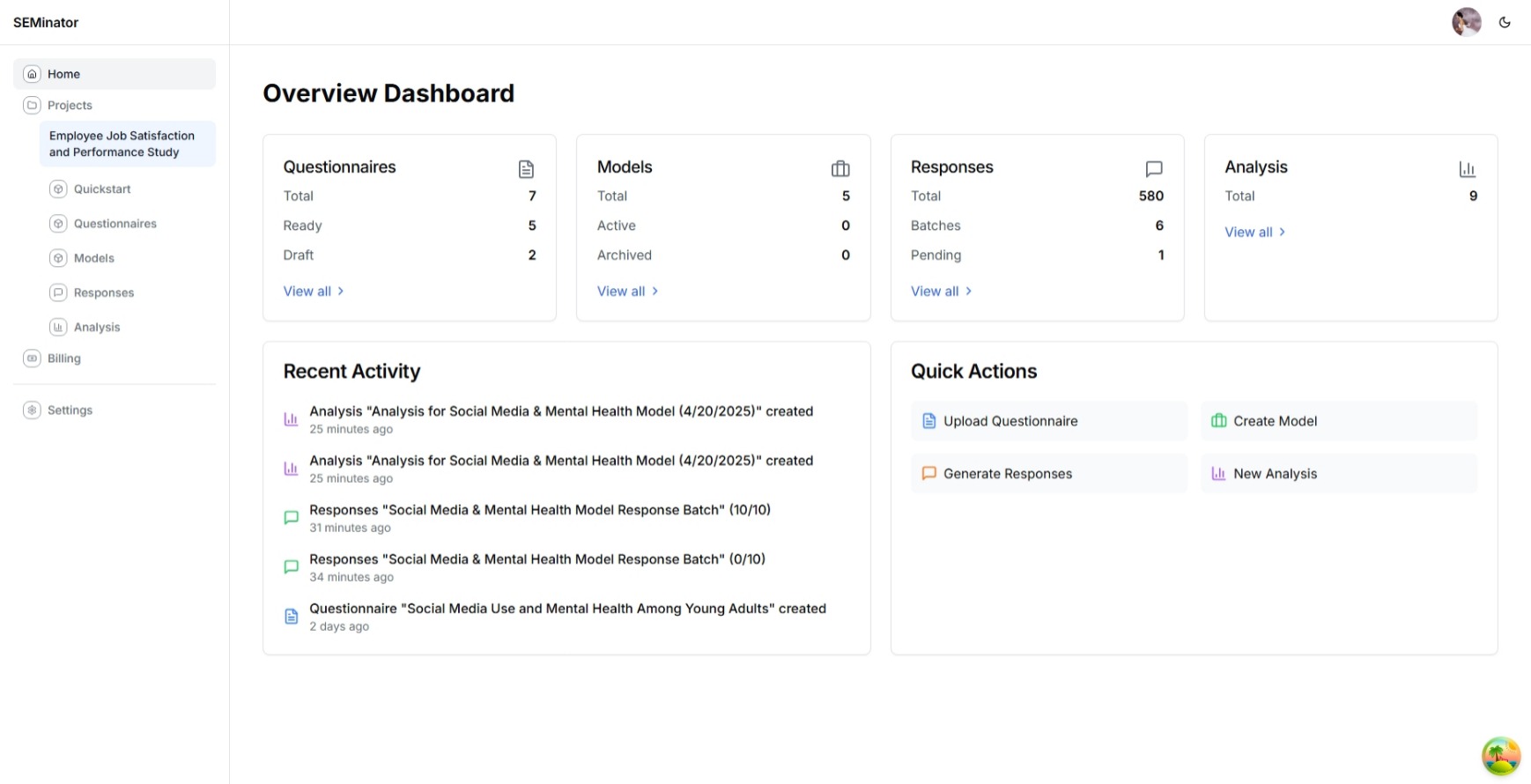Expand the Projects section in sidebar

pos(70,106)
